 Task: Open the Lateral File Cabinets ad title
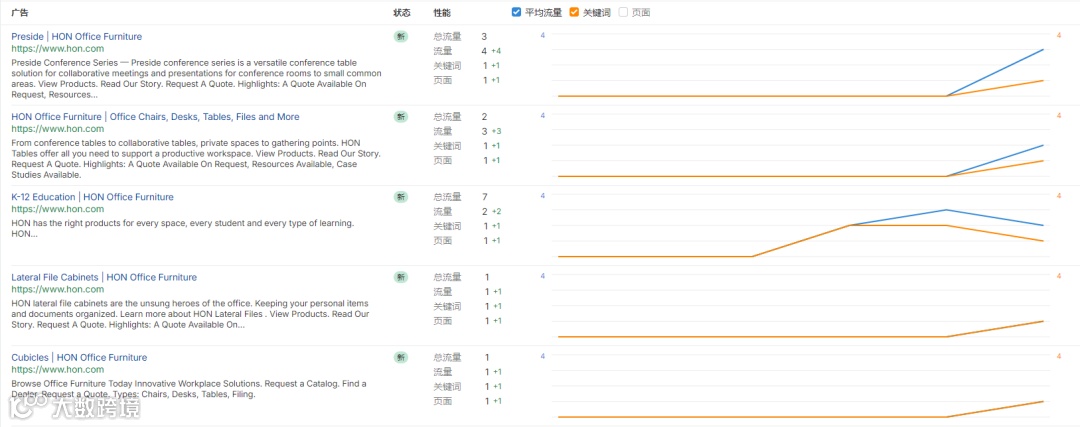(104, 278)
